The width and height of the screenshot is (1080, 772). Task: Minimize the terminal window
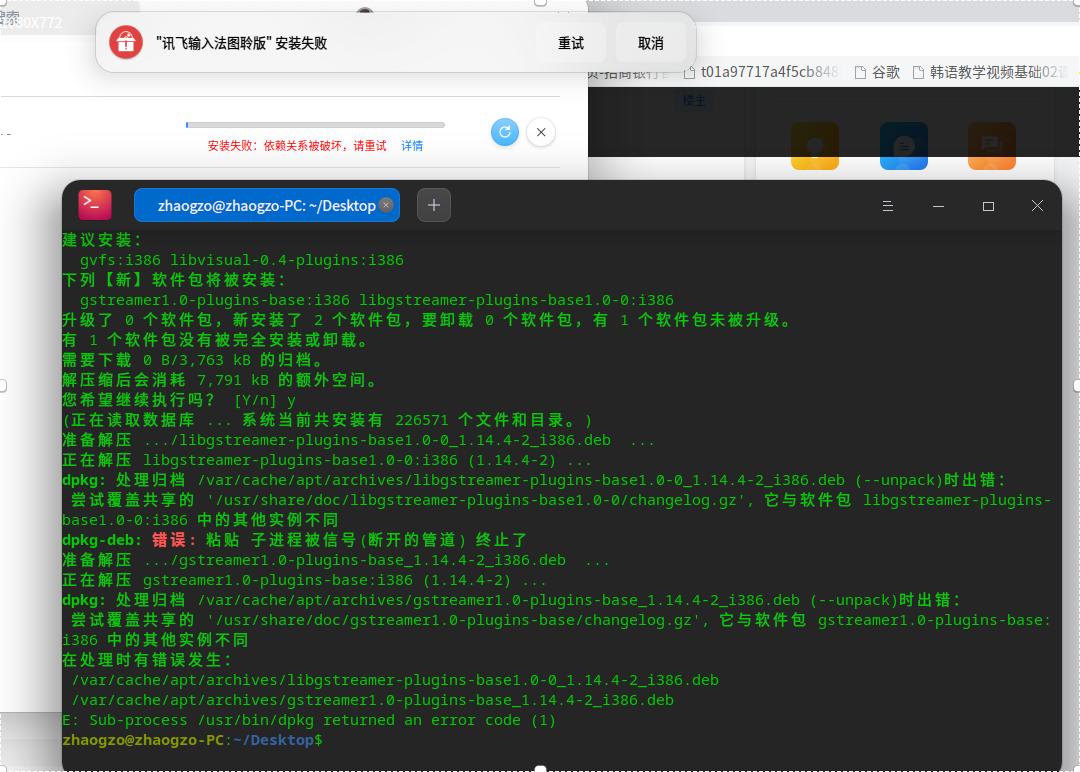(x=938, y=206)
